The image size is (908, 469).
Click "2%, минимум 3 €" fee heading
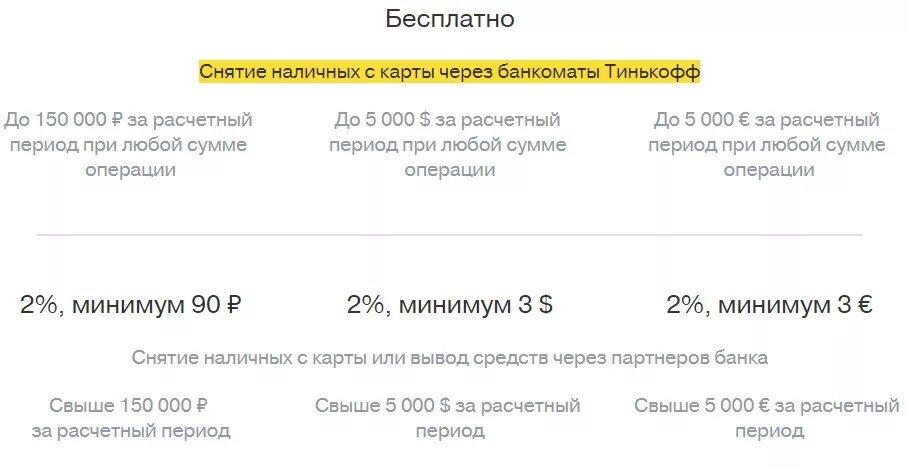coord(769,305)
